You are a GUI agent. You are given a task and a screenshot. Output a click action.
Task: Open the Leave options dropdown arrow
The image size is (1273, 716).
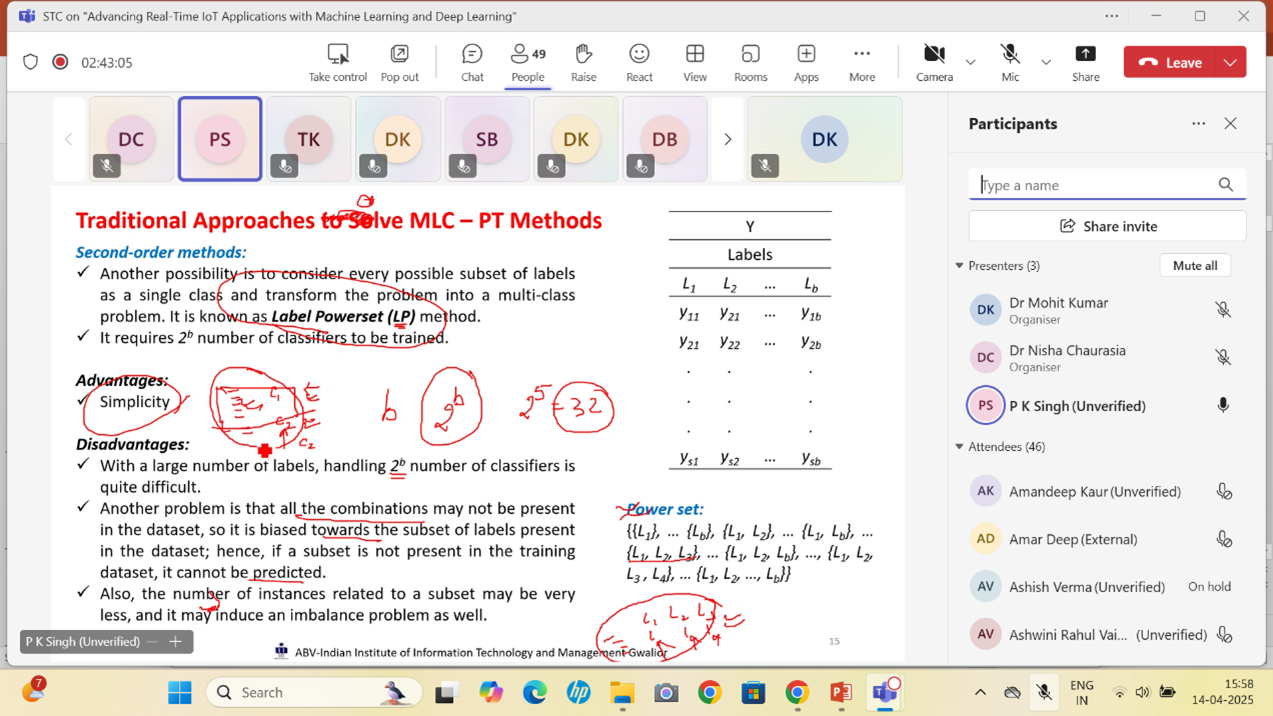[1231, 62]
